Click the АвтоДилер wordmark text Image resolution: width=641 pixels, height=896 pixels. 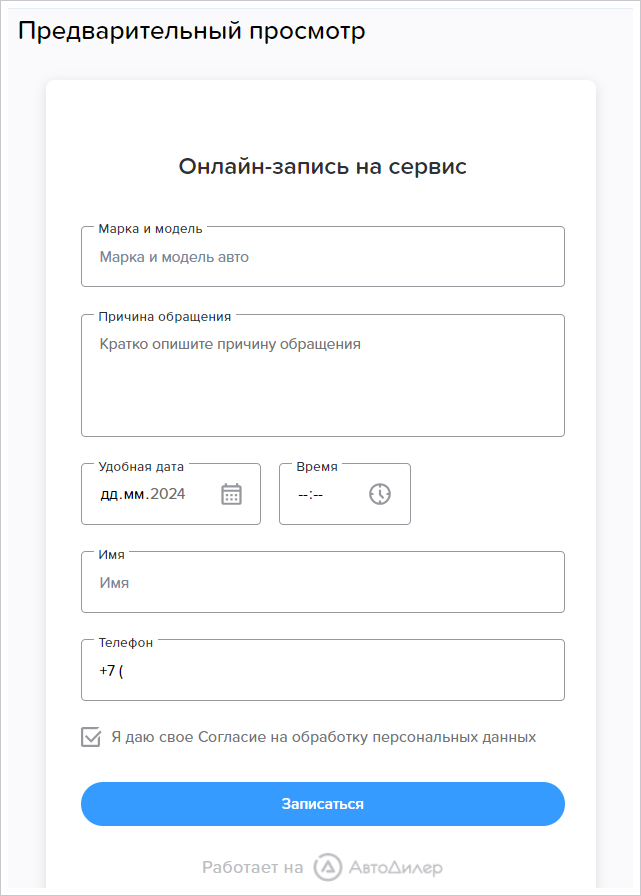(x=395, y=868)
